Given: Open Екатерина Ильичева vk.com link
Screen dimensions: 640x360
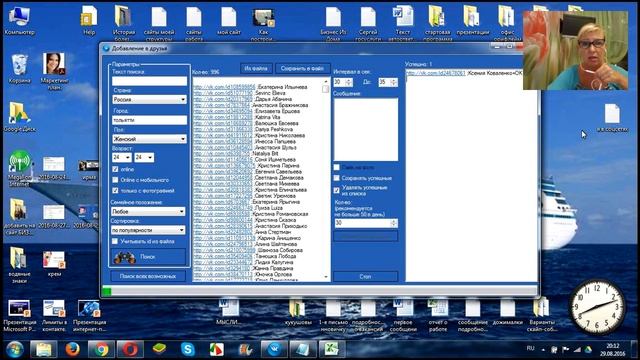Looking at the screenshot, I should (x=224, y=87).
